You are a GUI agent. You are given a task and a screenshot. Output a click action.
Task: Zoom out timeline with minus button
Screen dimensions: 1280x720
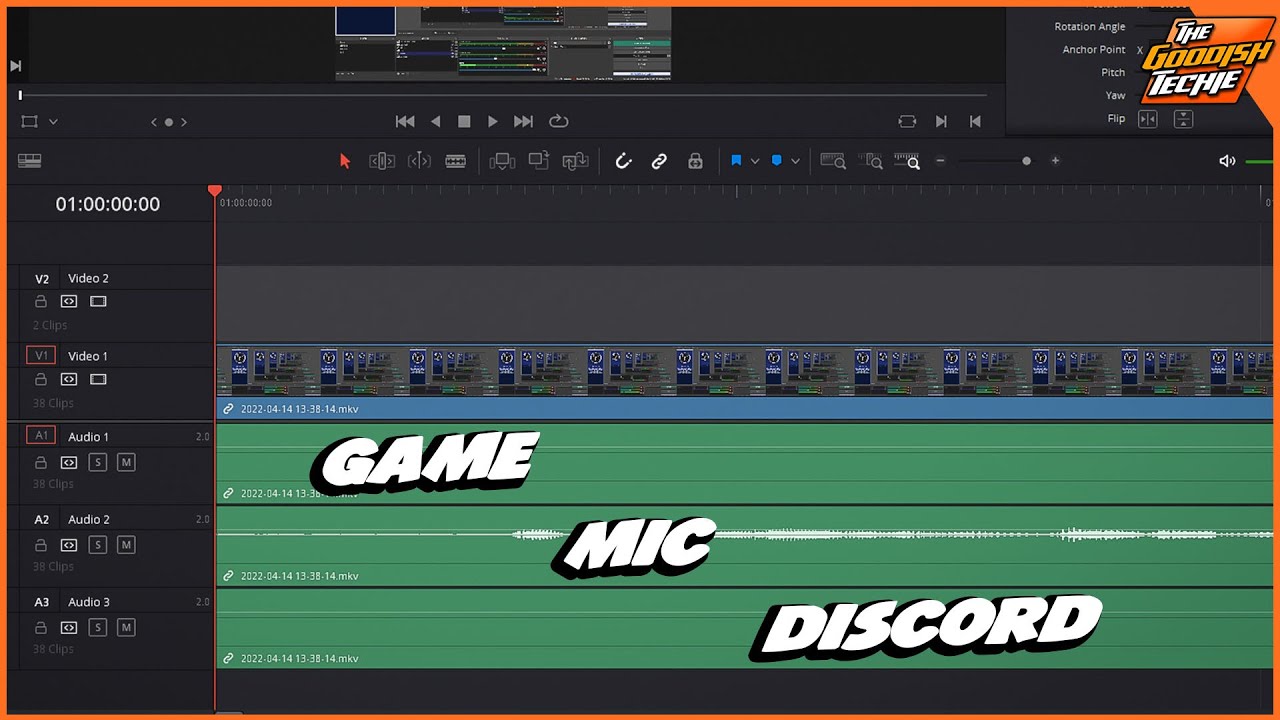click(940, 161)
